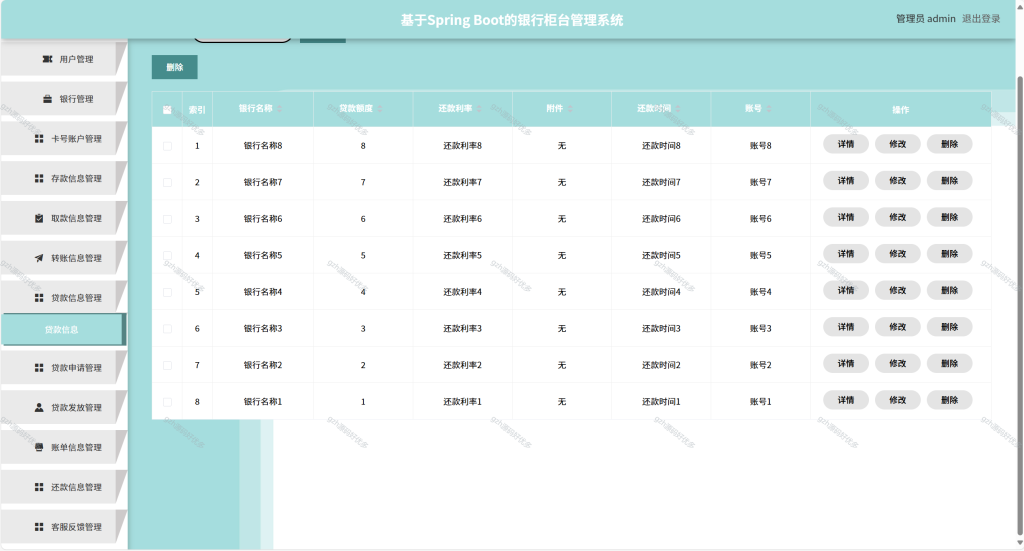Open 详情 for 银行名称7

click(x=846, y=181)
